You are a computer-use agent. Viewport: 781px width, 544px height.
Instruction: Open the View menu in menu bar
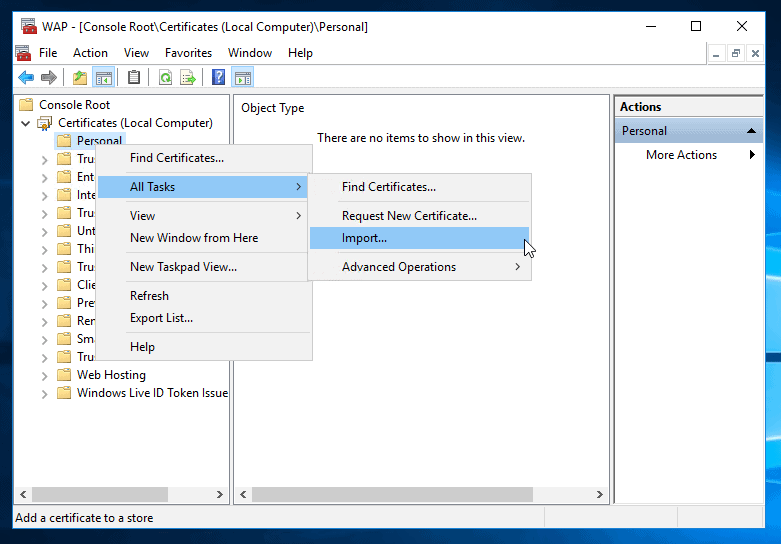136,53
